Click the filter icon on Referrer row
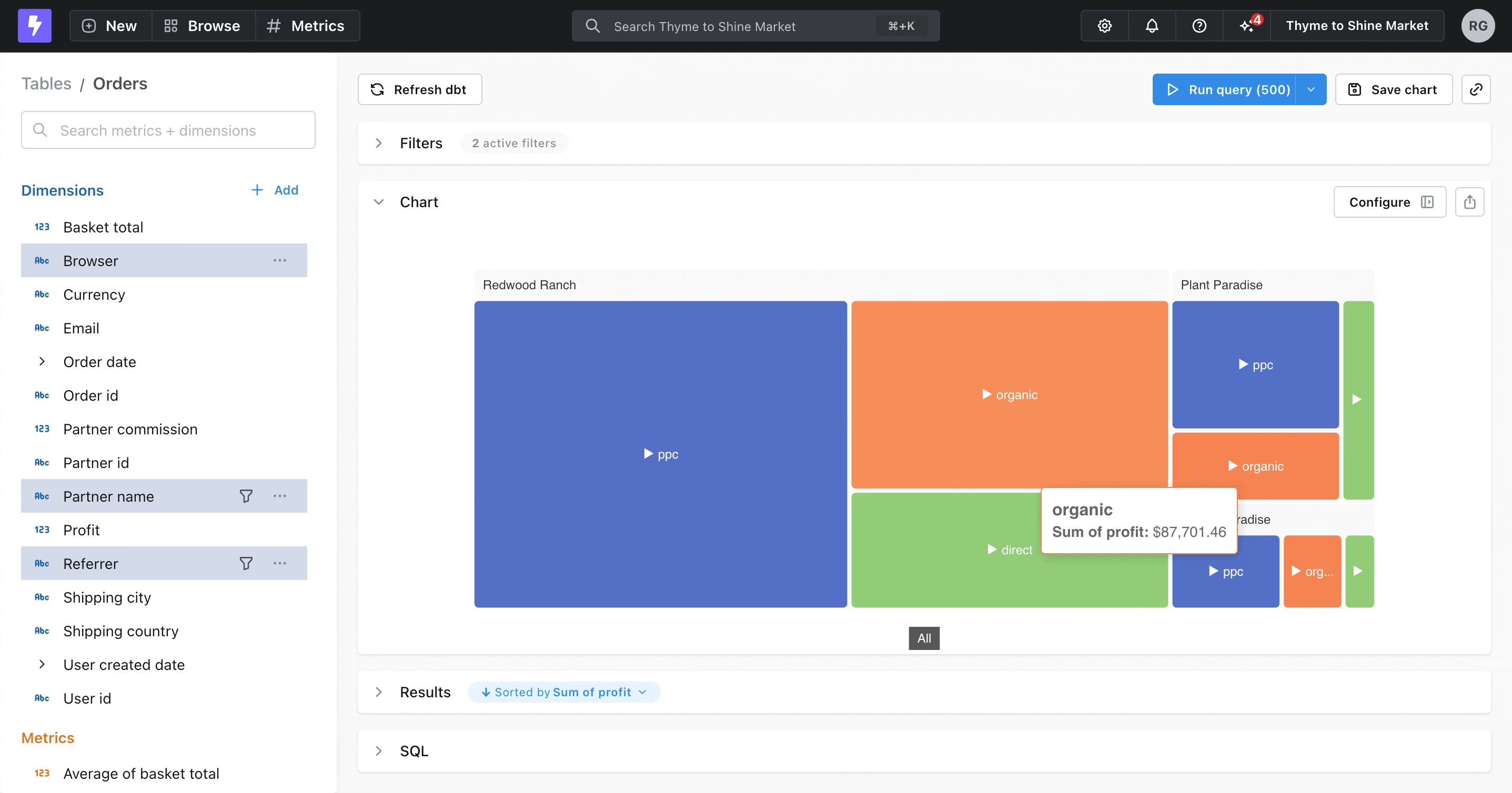Image resolution: width=1512 pixels, height=793 pixels. coord(246,564)
